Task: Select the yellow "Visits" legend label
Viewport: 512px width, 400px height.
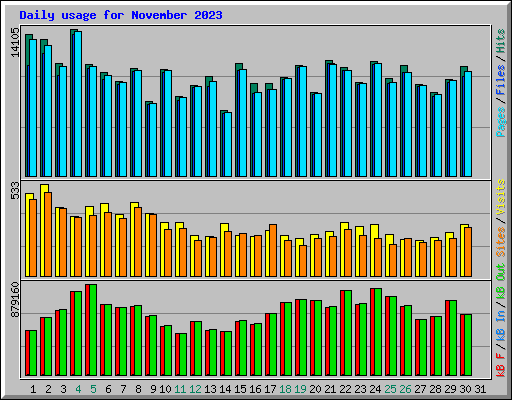Action: [x=501, y=197]
